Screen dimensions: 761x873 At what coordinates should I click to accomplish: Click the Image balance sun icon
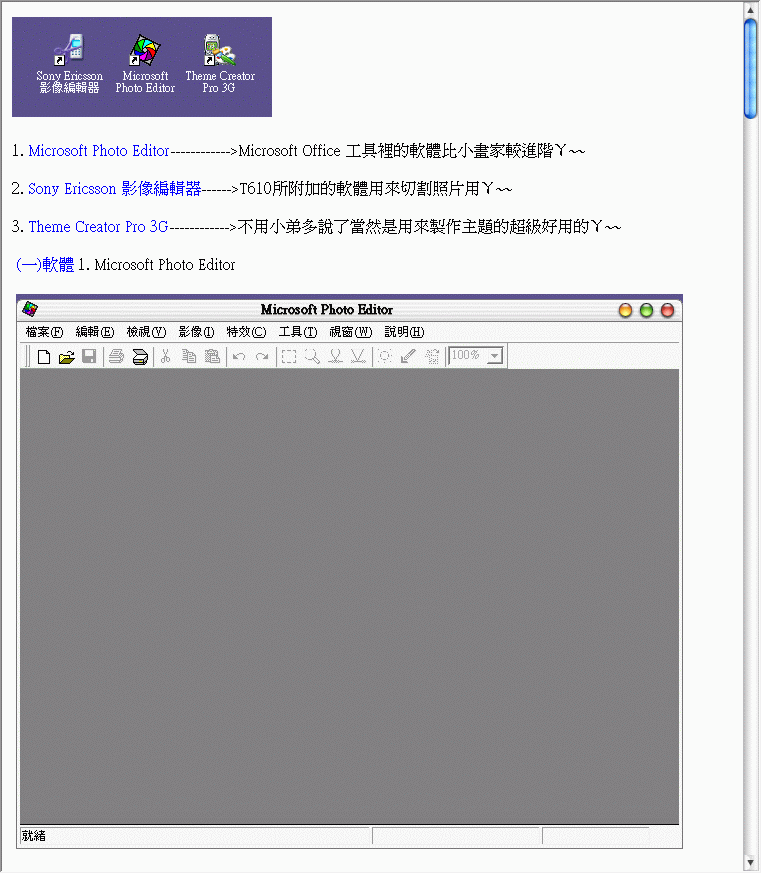point(385,356)
